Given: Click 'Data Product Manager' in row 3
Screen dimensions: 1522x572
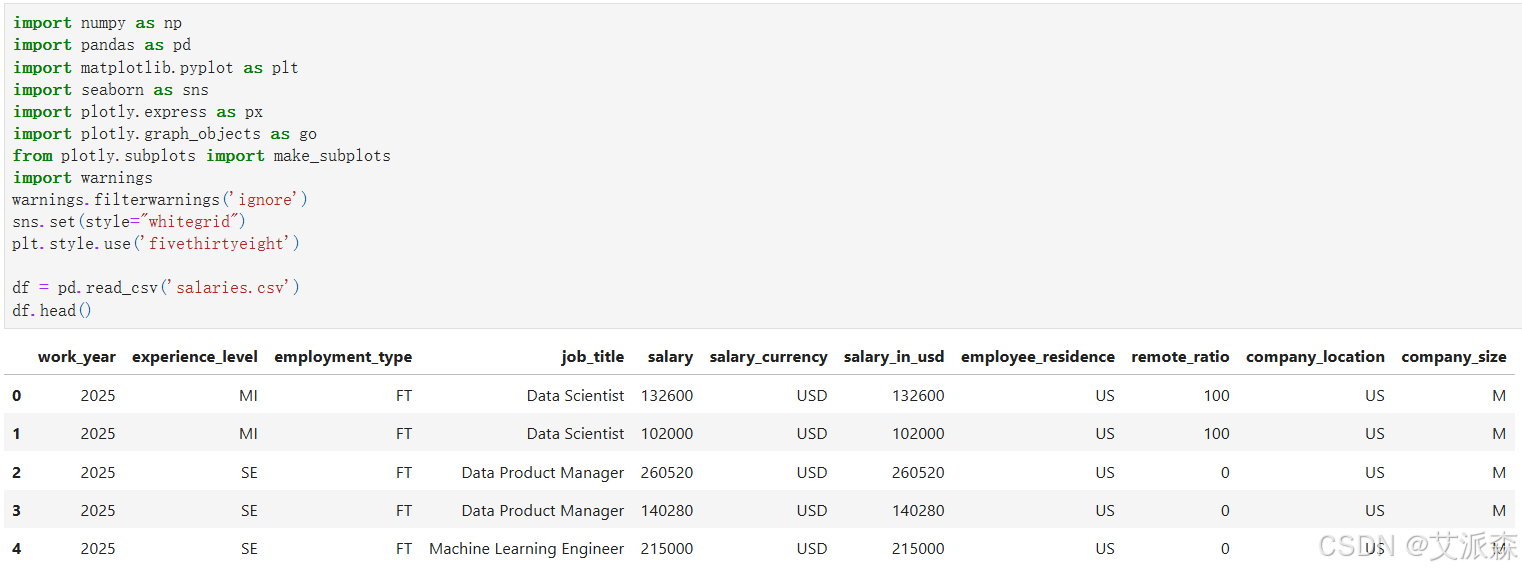Looking at the screenshot, I should [543, 511].
